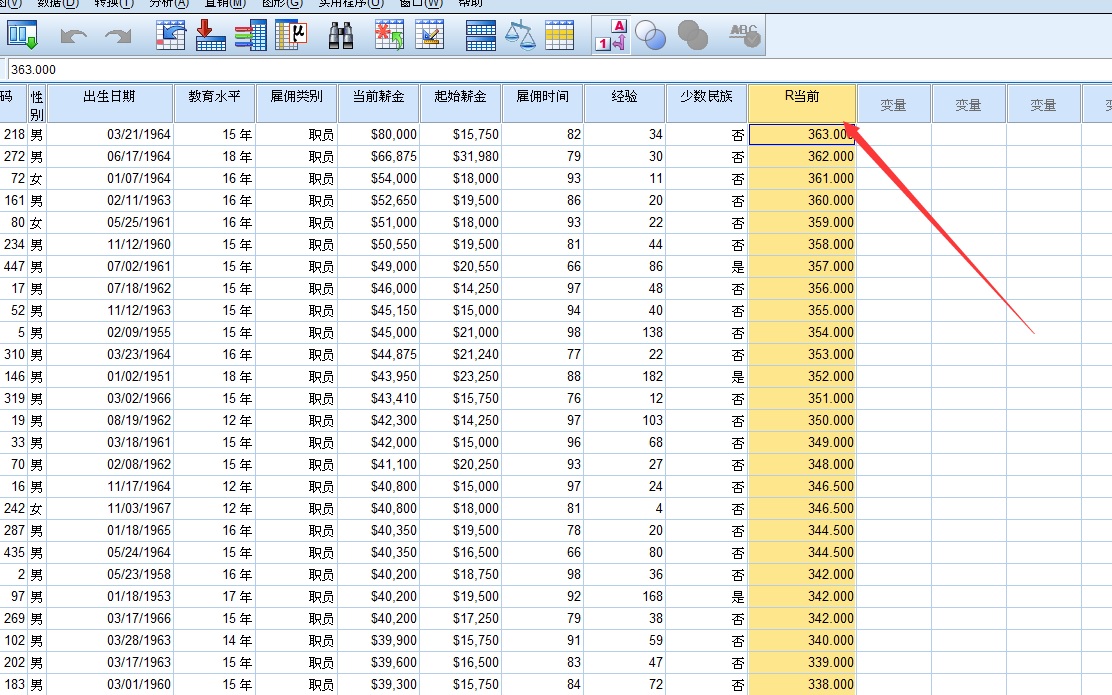1112x695 pixels.
Task: Click the birth date cell 06/17/1964
Action: tap(109, 156)
